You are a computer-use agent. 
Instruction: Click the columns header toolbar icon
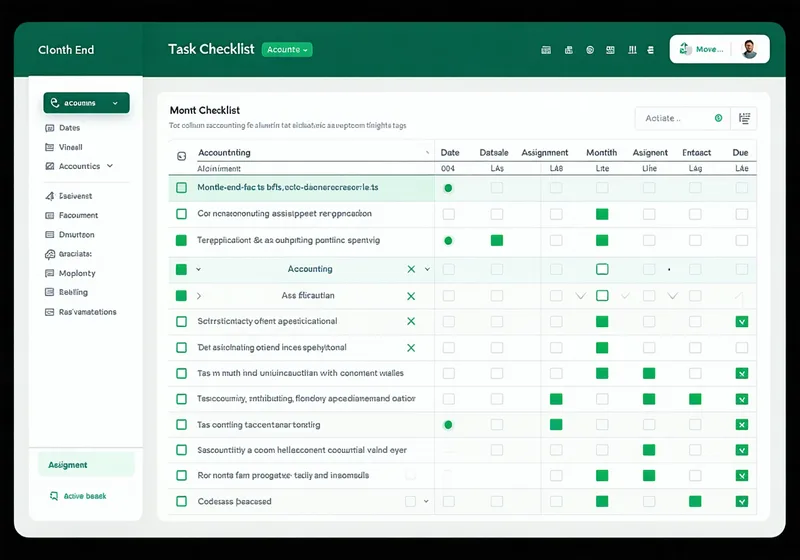click(632, 50)
